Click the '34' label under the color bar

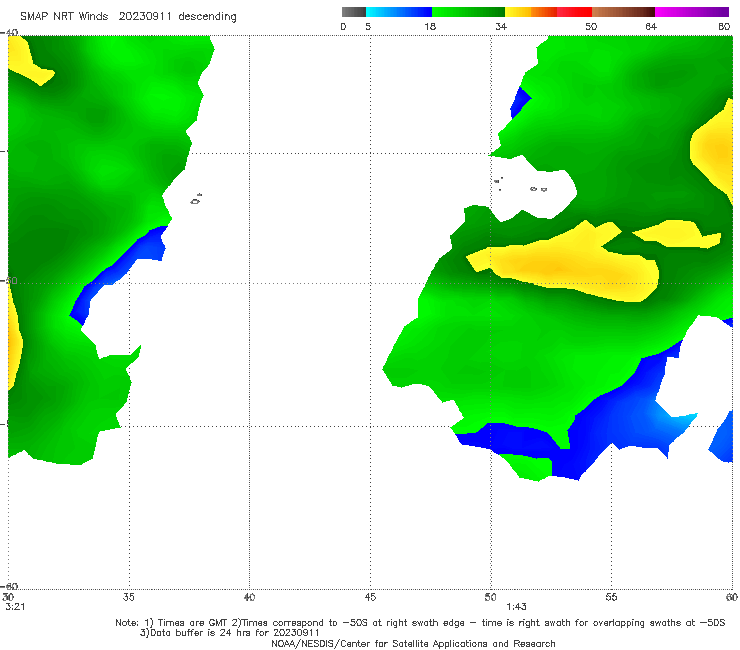501,26
